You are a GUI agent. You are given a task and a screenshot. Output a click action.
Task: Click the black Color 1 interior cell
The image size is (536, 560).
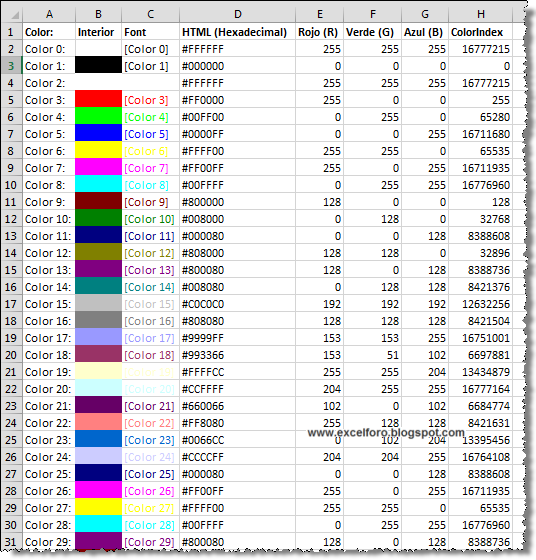98,66
